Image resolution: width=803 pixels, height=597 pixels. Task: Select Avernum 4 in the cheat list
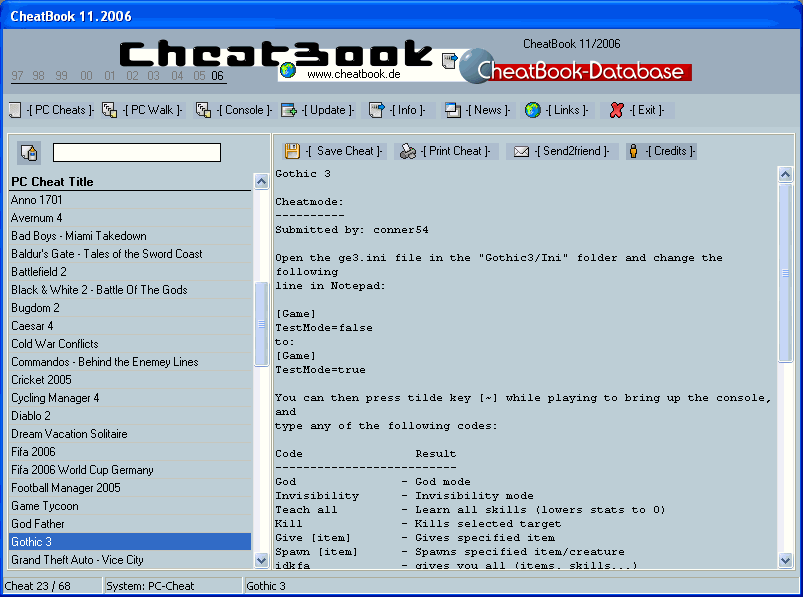(130, 218)
